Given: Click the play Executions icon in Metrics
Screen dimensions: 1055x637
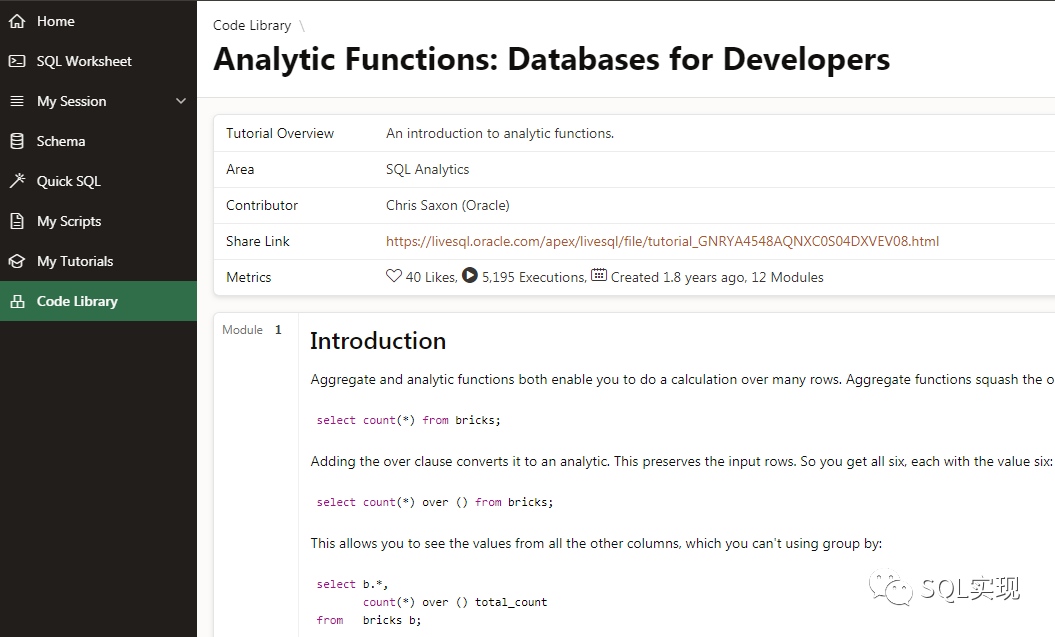Looking at the screenshot, I should 470,276.
